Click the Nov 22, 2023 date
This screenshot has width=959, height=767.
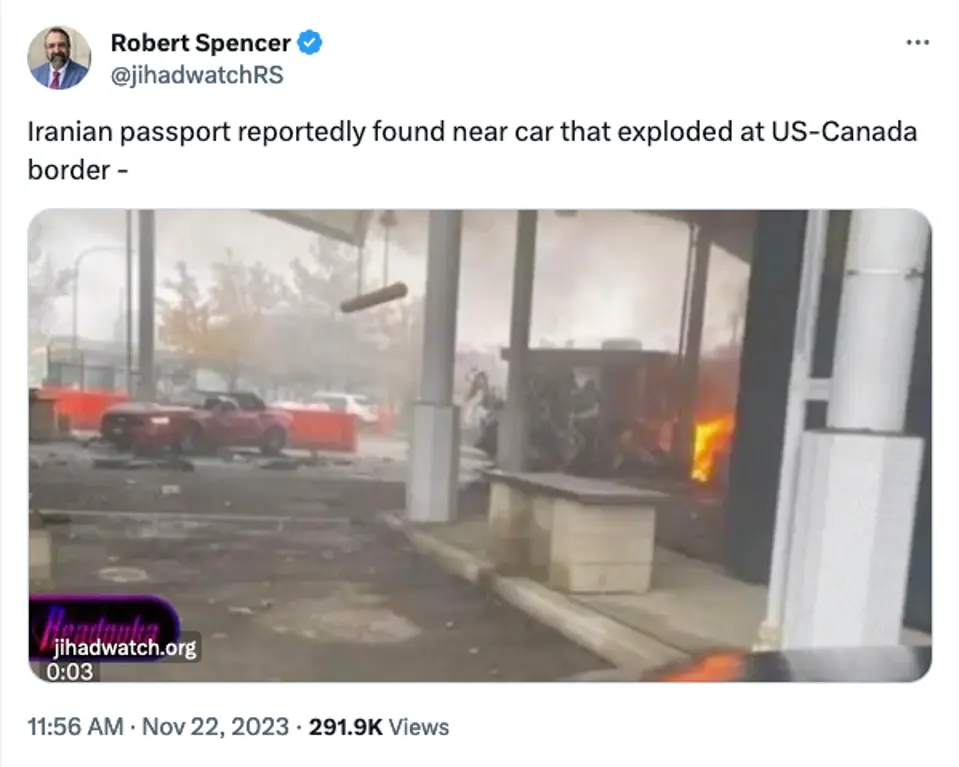(215, 727)
